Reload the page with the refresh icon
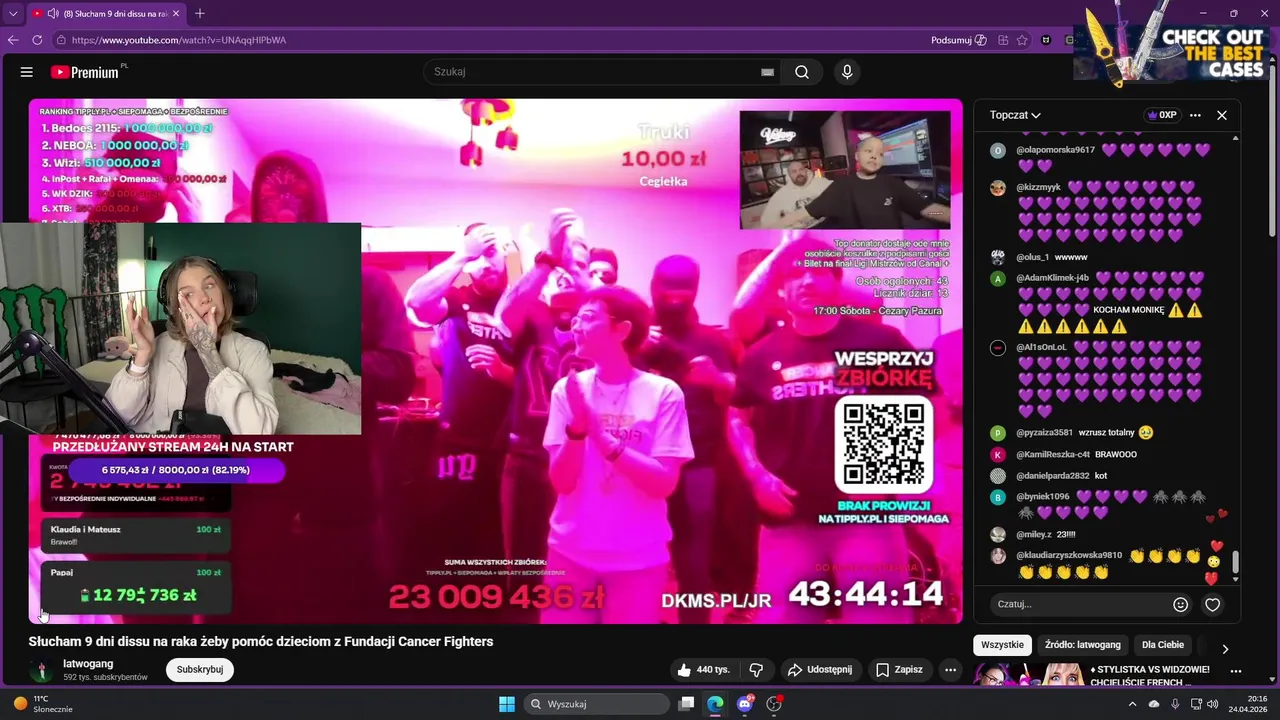Screen dimensions: 1280x720 click(x=37, y=40)
